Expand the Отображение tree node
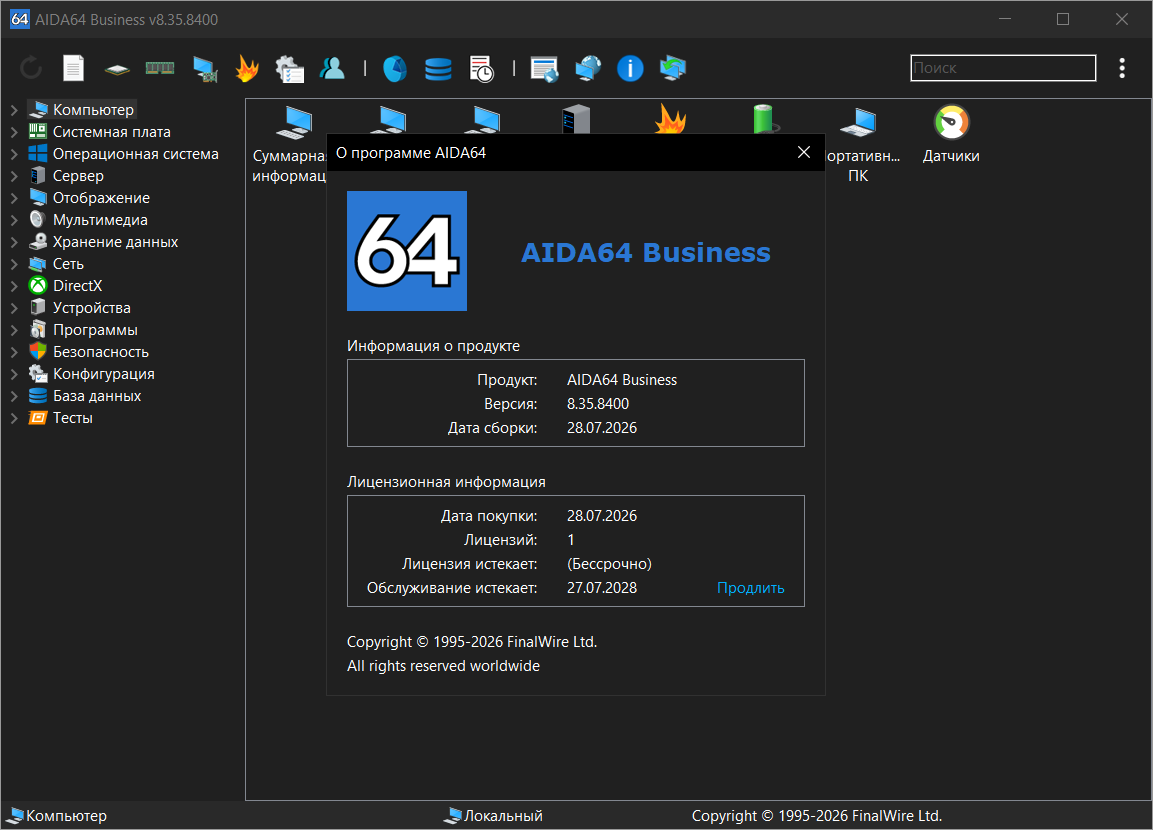 click(x=14, y=198)
